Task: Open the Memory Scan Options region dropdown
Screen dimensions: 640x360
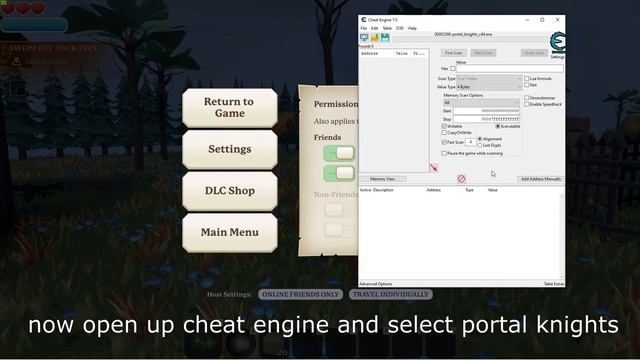Action: coord(482,102)
